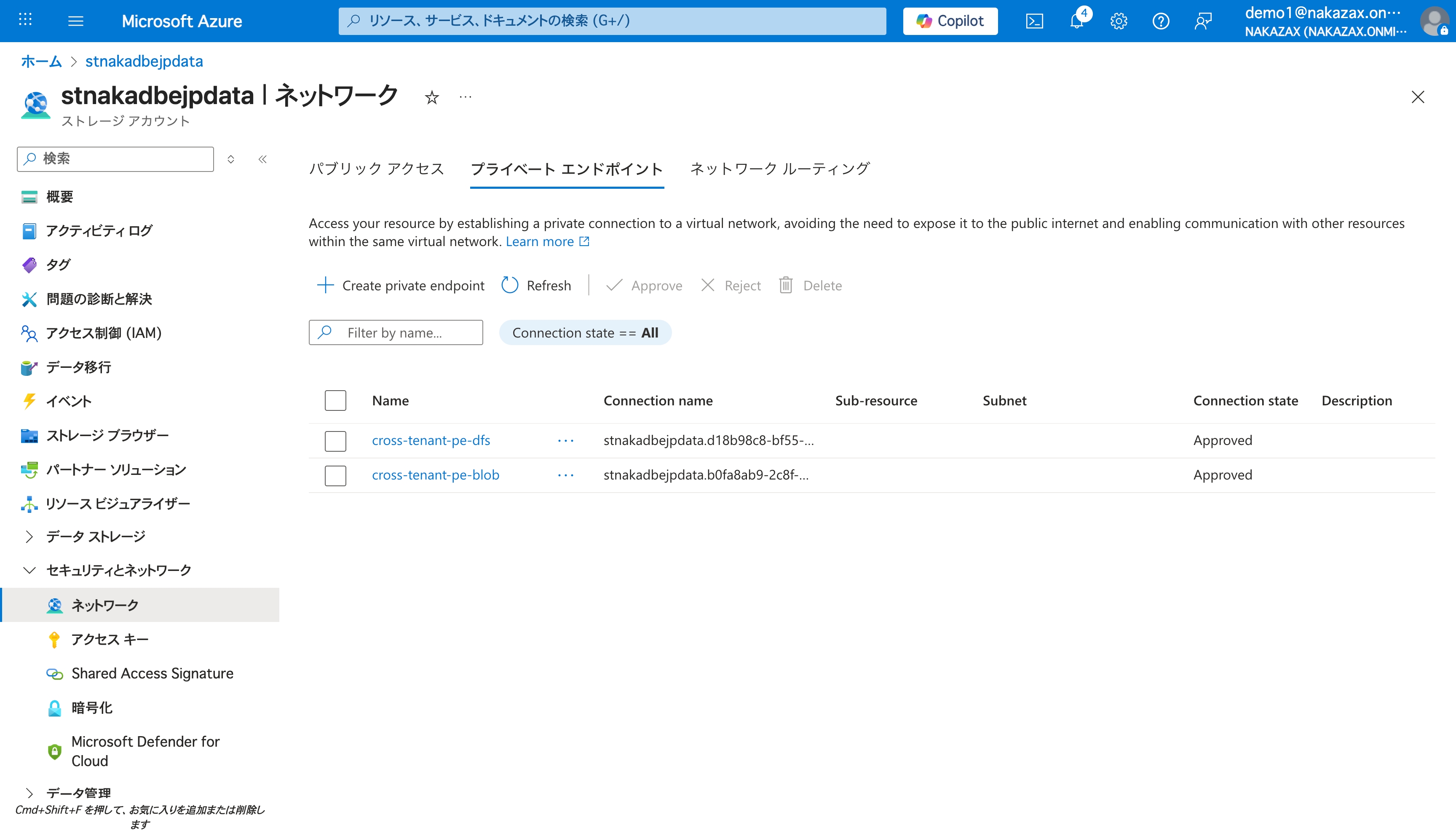
Task: Open the Cloud Shell icon
Action: point(1034,21)
